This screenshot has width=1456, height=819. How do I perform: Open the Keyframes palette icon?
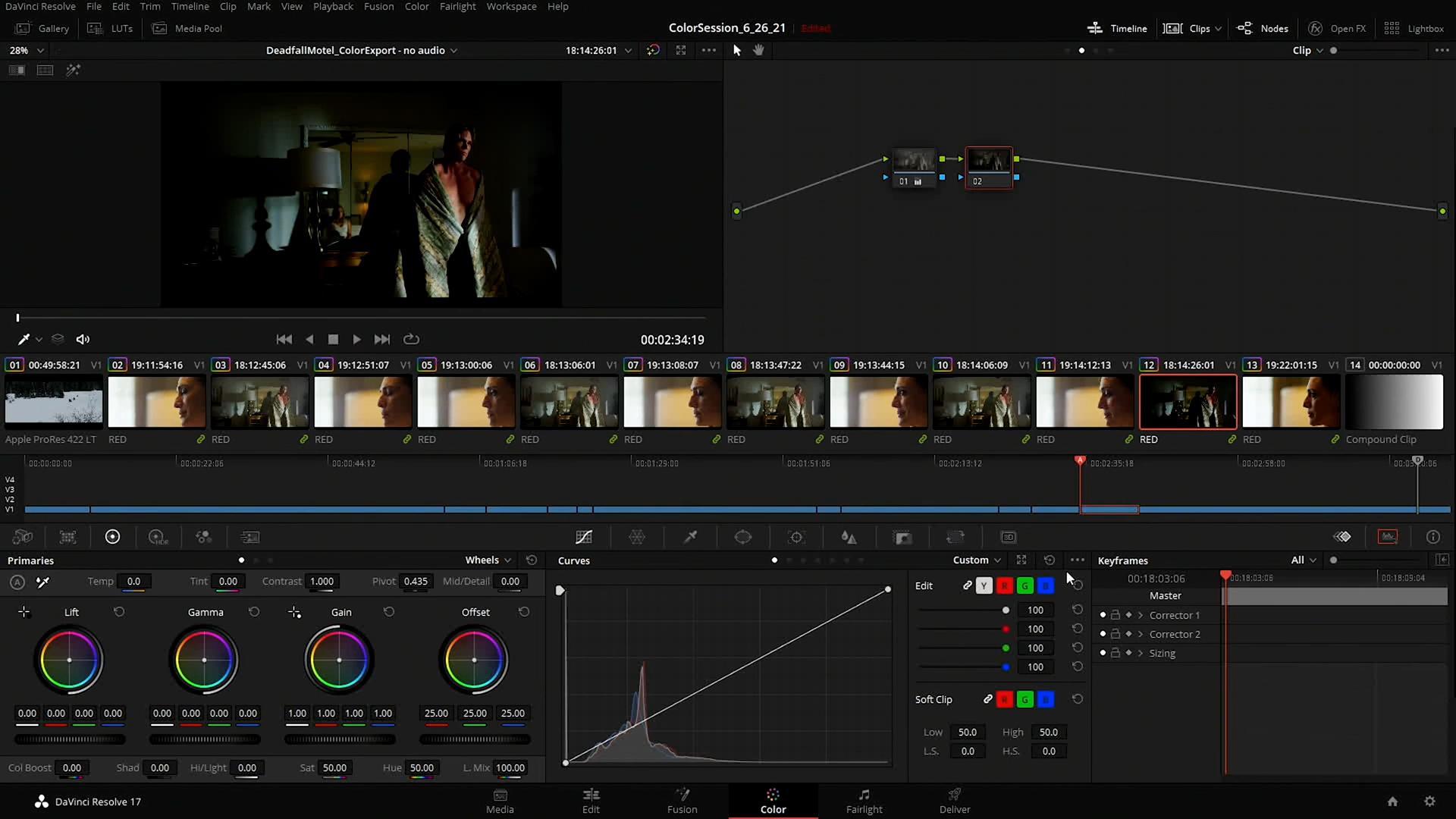(x=1342, y=537)
